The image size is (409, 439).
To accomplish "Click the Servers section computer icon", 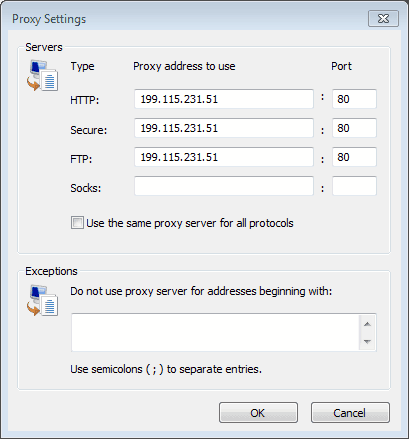I will [42, 75].
